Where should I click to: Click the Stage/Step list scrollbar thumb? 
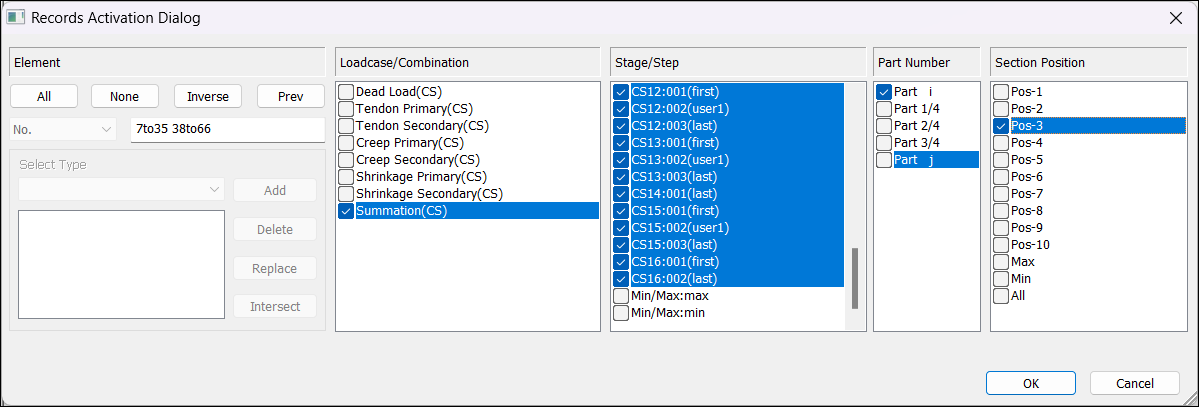coord(855,278)
